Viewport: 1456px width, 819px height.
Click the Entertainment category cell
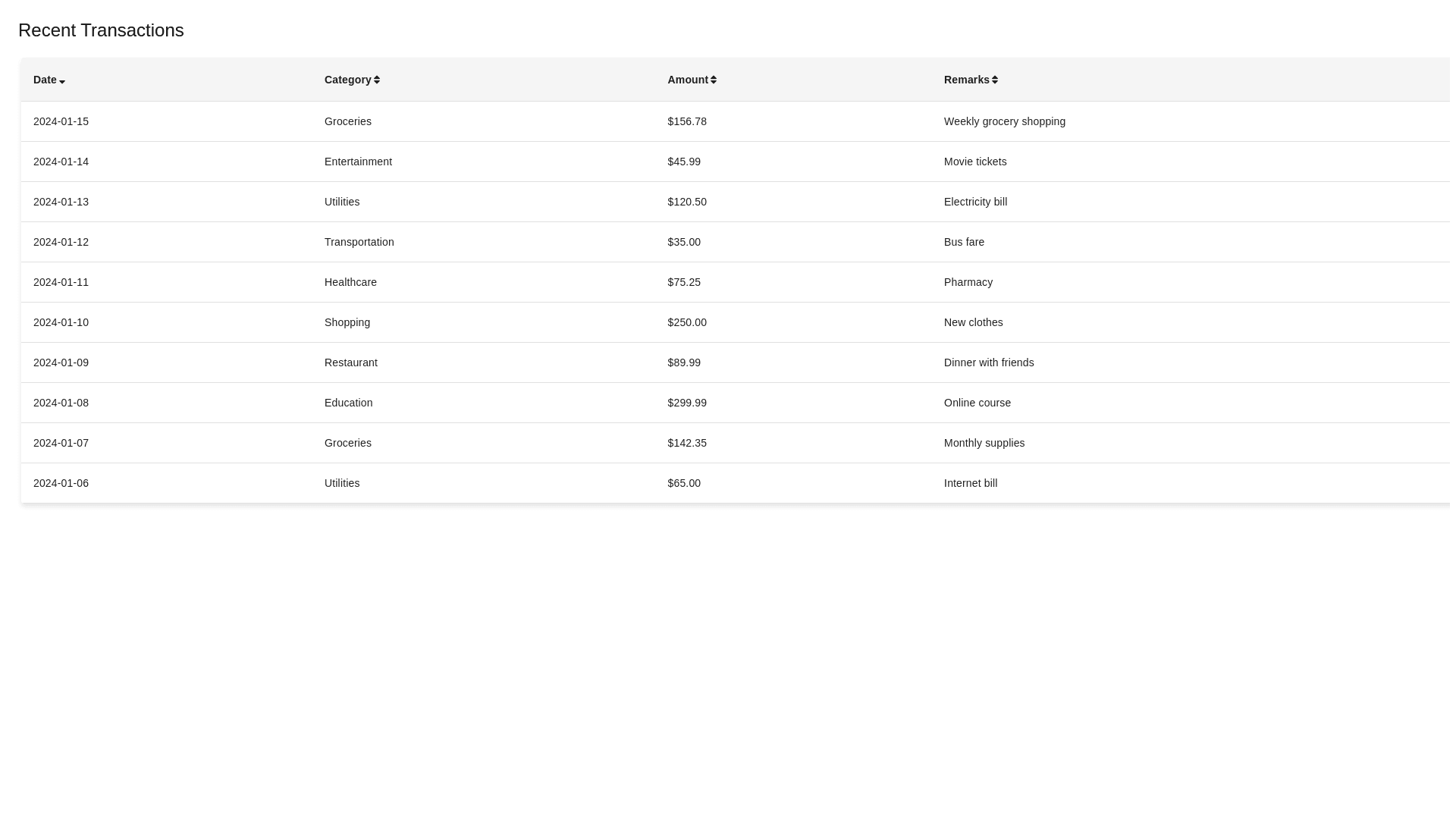point(358,162)
